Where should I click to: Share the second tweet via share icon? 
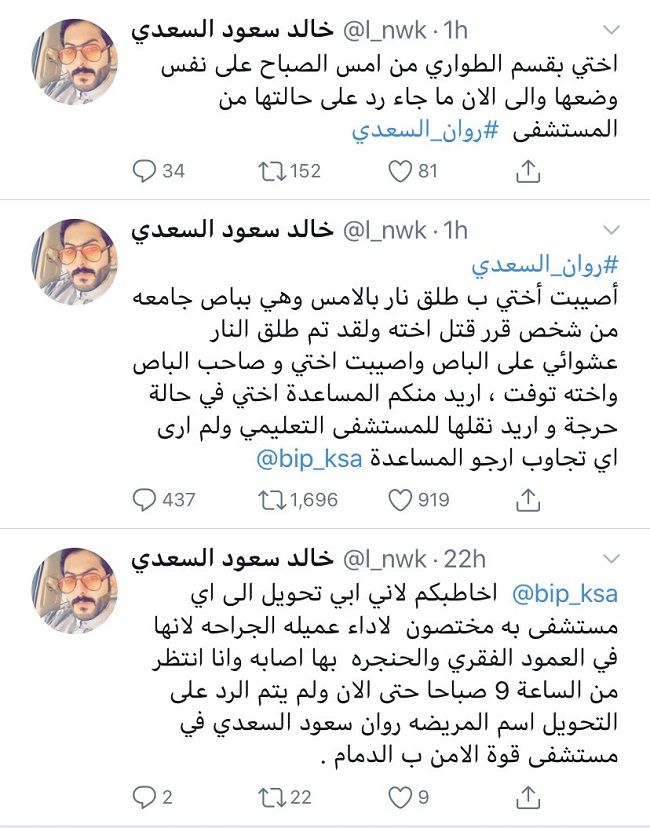[527, 500]
